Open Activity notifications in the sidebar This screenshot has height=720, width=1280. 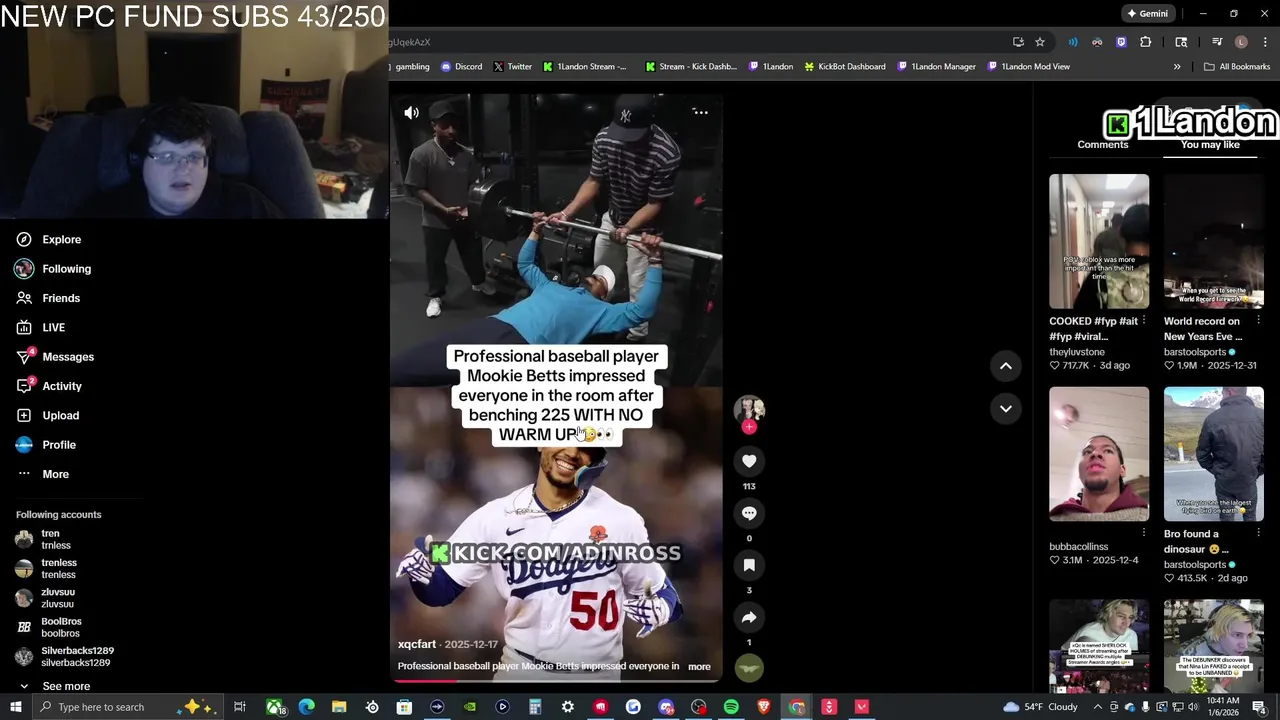point(62,386)
